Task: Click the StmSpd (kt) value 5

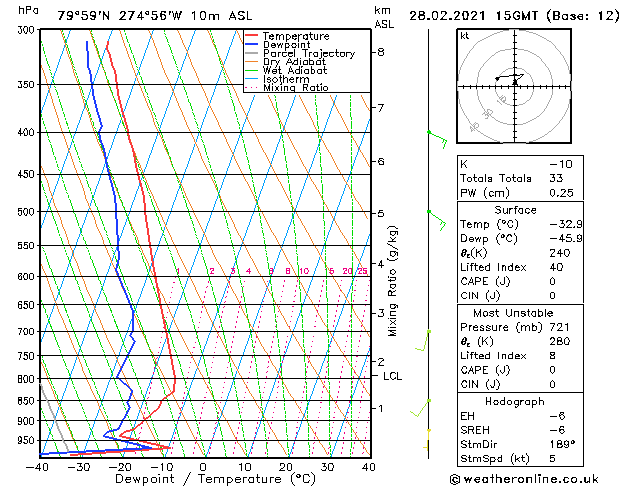Action: coord(552,458)
